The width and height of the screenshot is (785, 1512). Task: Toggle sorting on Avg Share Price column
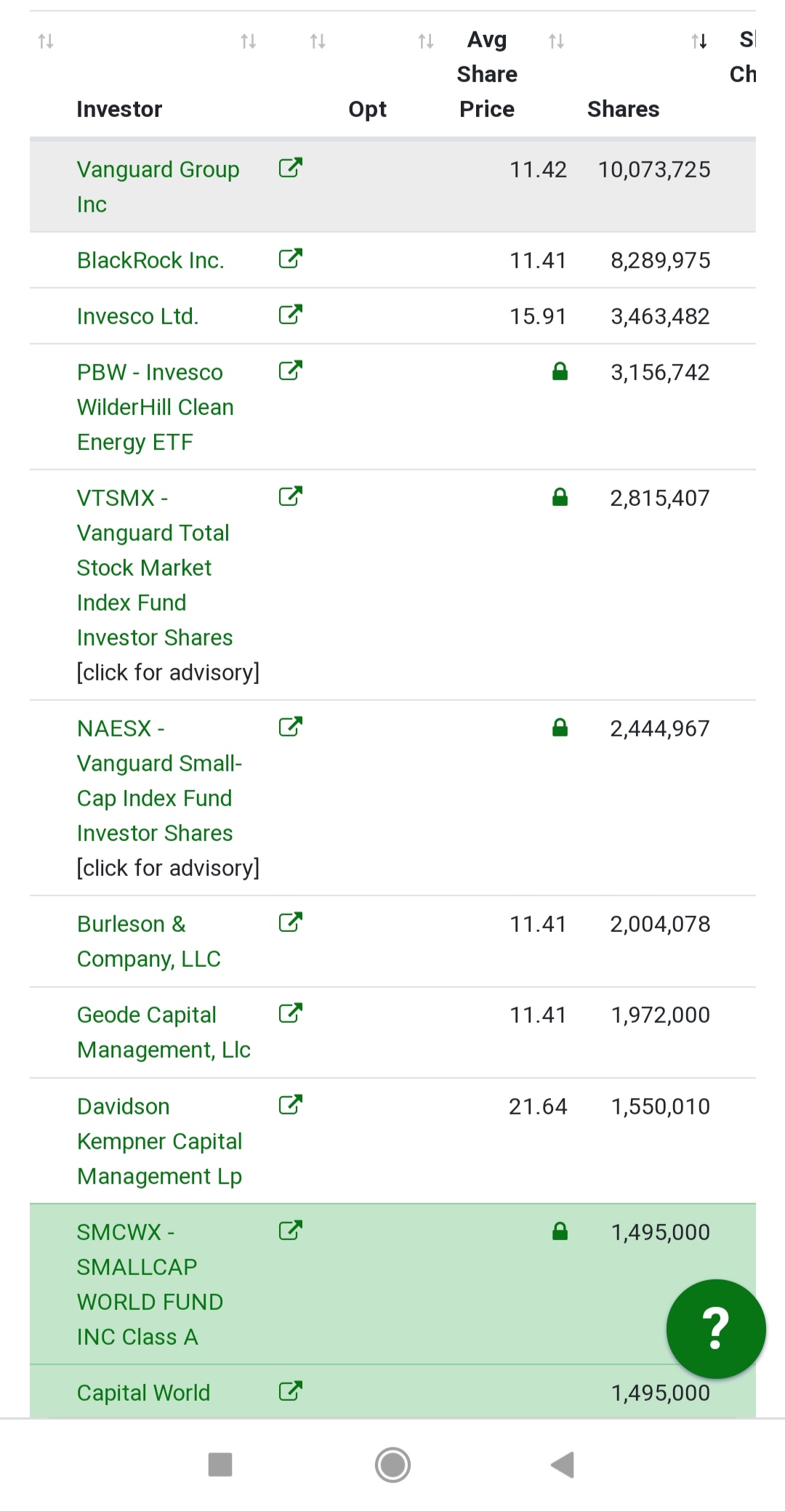[x=425, y=41]
